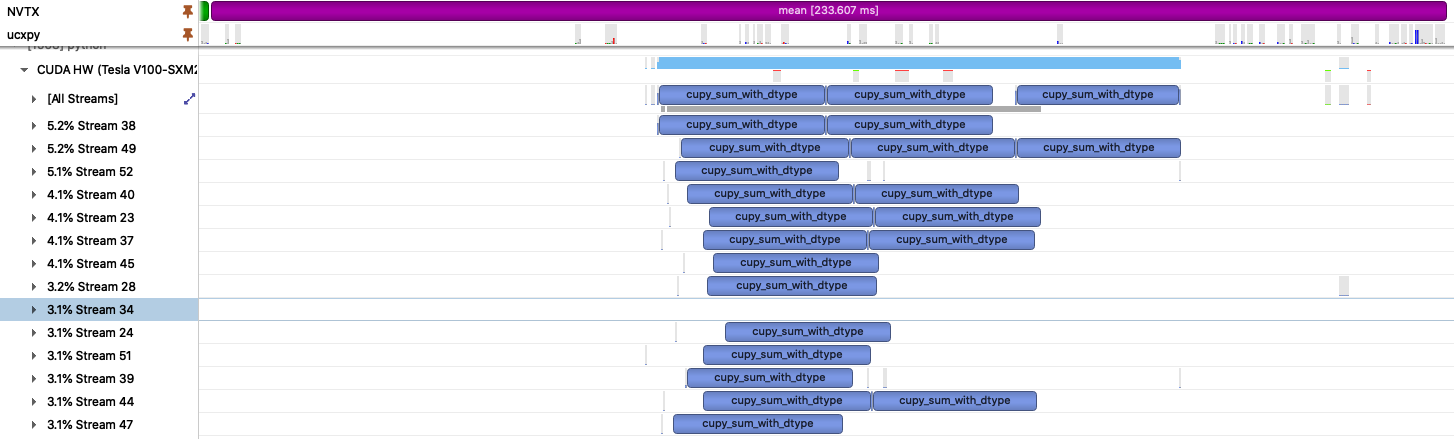Image resolution: width=1454 pixels, height=439 pixels.
Task: Expand the Stream 47 row triangle
Action: (34, 425)
